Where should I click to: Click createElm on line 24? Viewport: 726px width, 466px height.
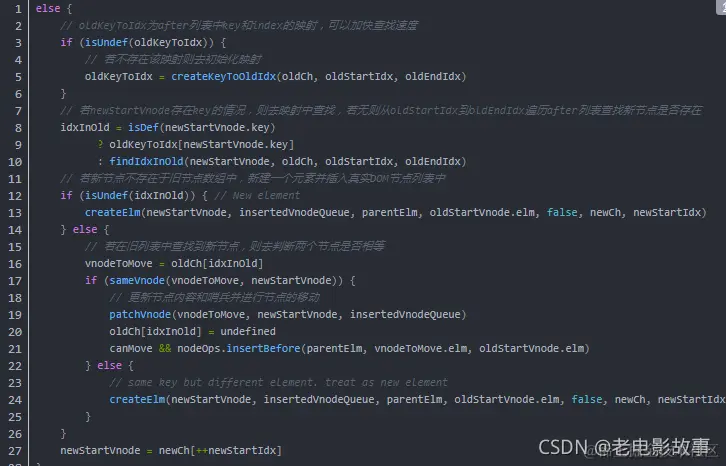[137, 399]
